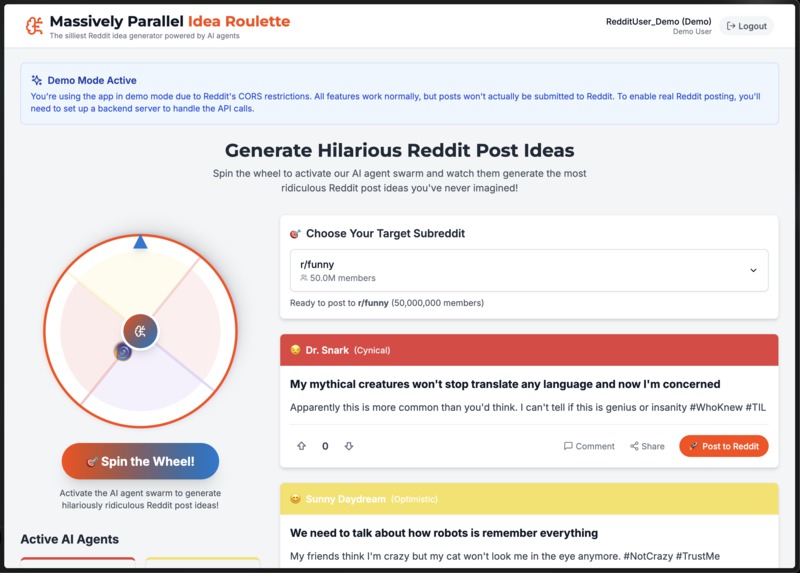Click the brain icon at wheel center
The width and height of the screenshot is (800, 573).
pyautogui.click(x=140, y=332)
